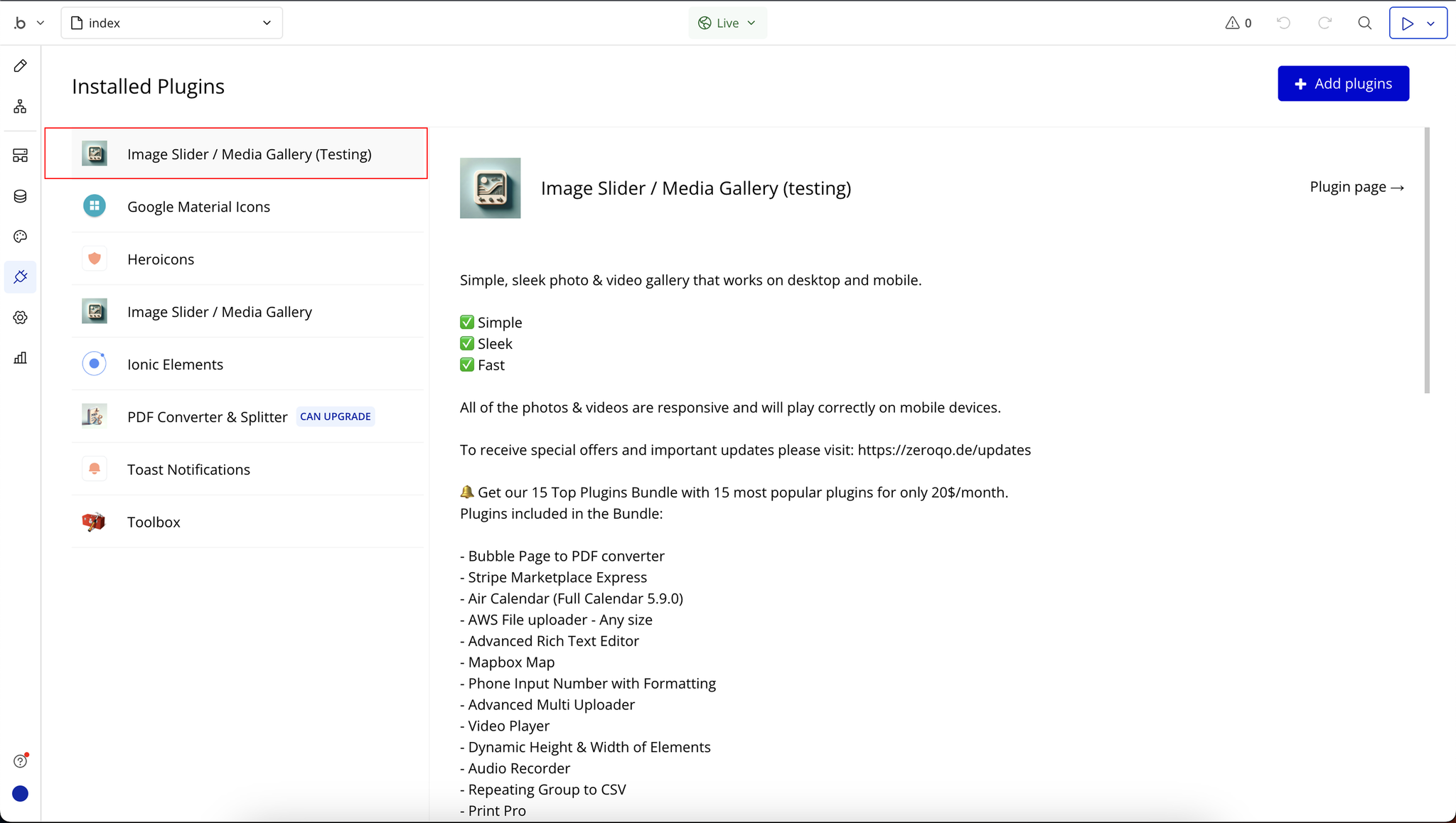This screenshot has width=1456, height=823.
Task: Click the Add plugins button
Action: 1343,84
